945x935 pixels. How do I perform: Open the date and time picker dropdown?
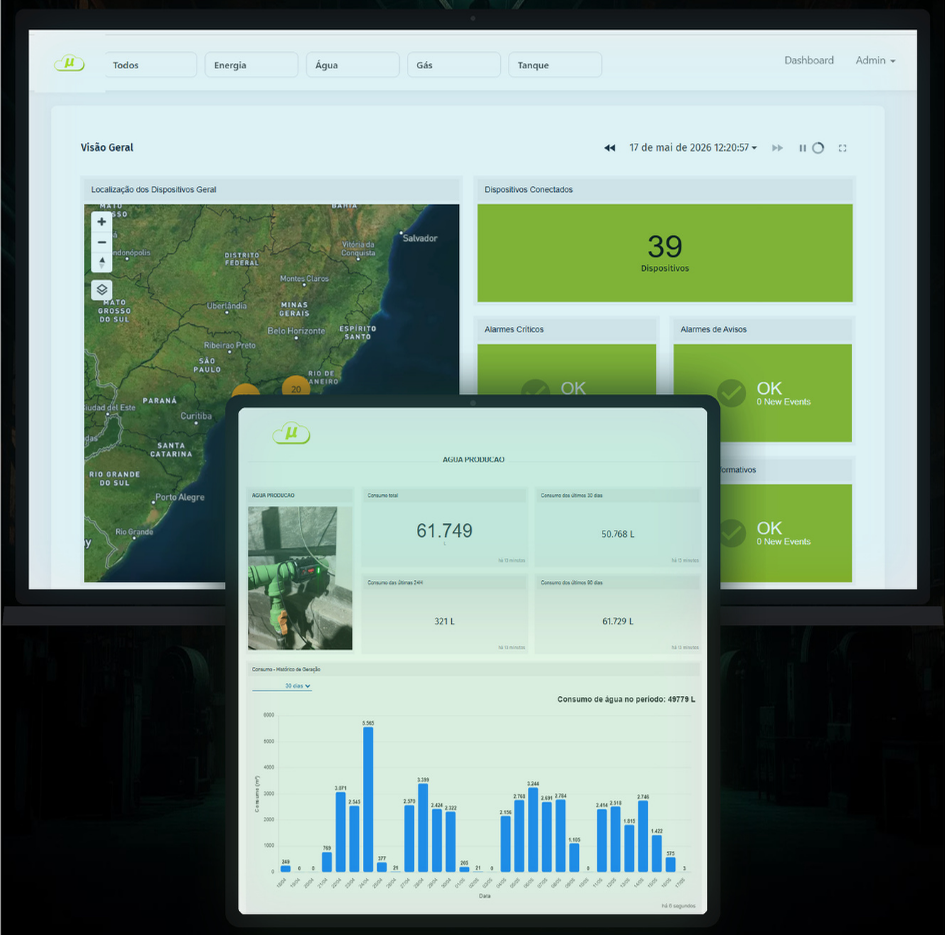point(693,148)
